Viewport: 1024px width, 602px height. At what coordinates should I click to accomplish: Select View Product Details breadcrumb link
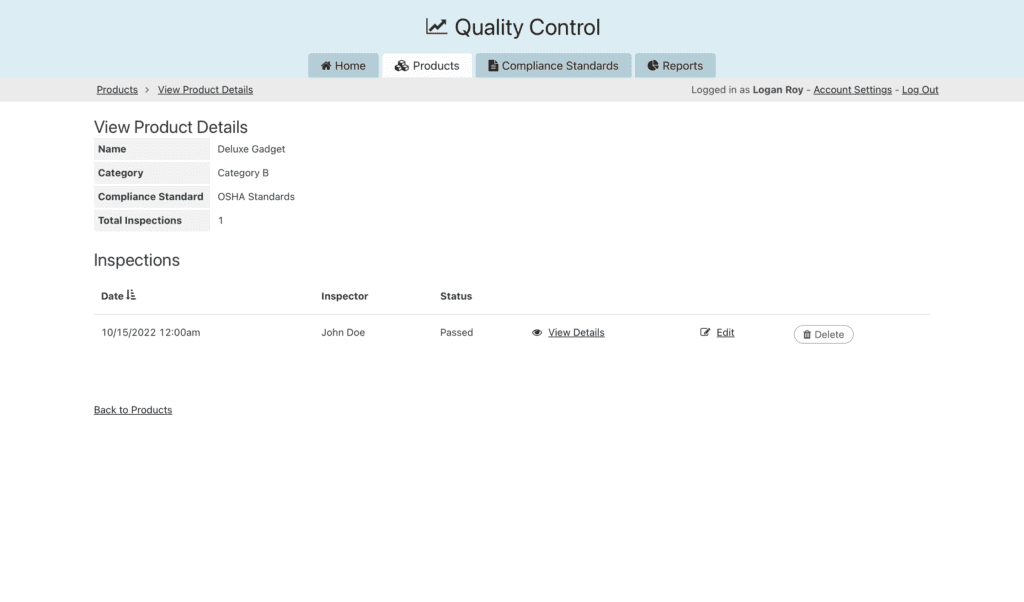[205, 90]
